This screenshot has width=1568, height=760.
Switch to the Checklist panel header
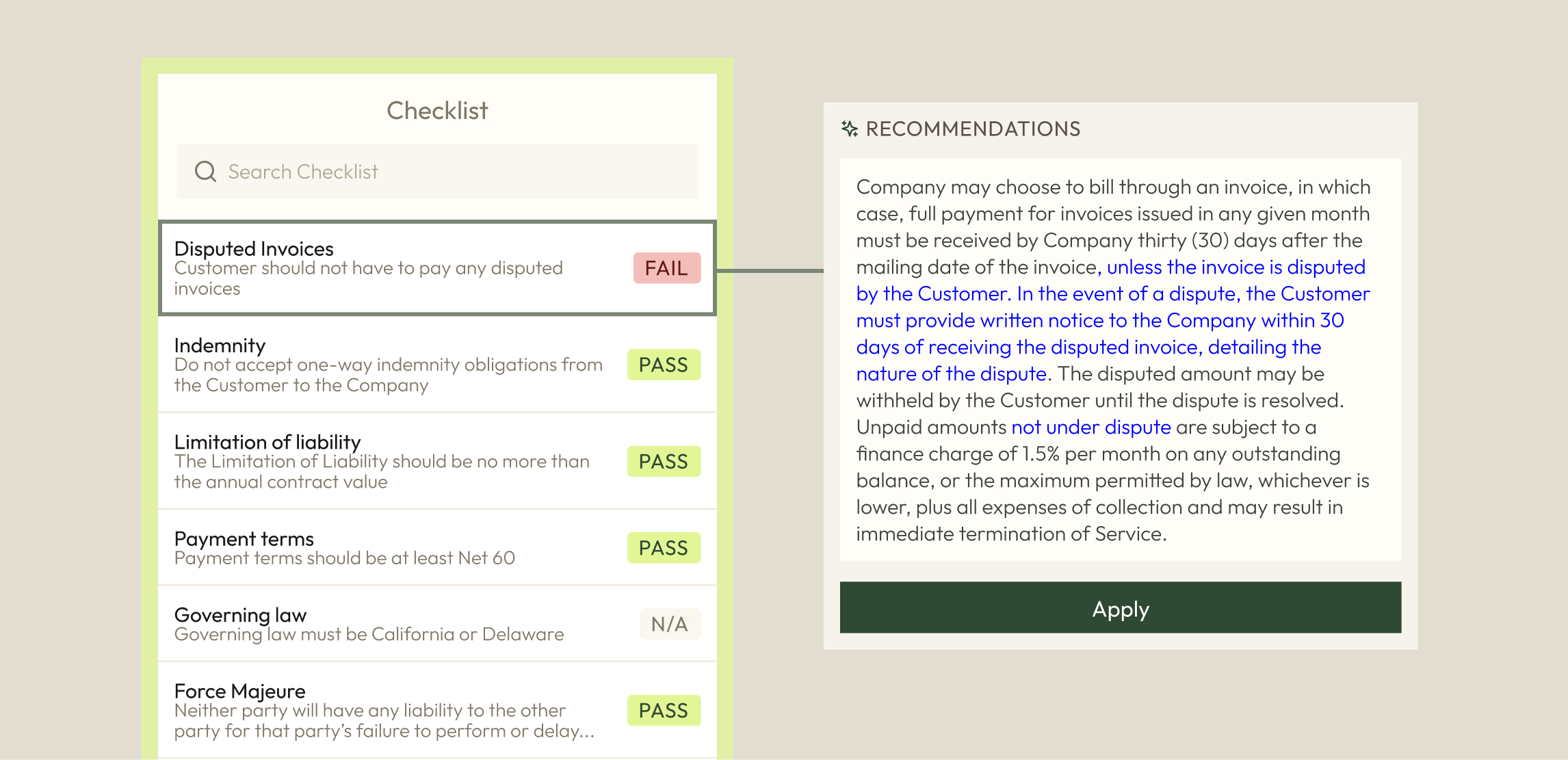[437, 110]
